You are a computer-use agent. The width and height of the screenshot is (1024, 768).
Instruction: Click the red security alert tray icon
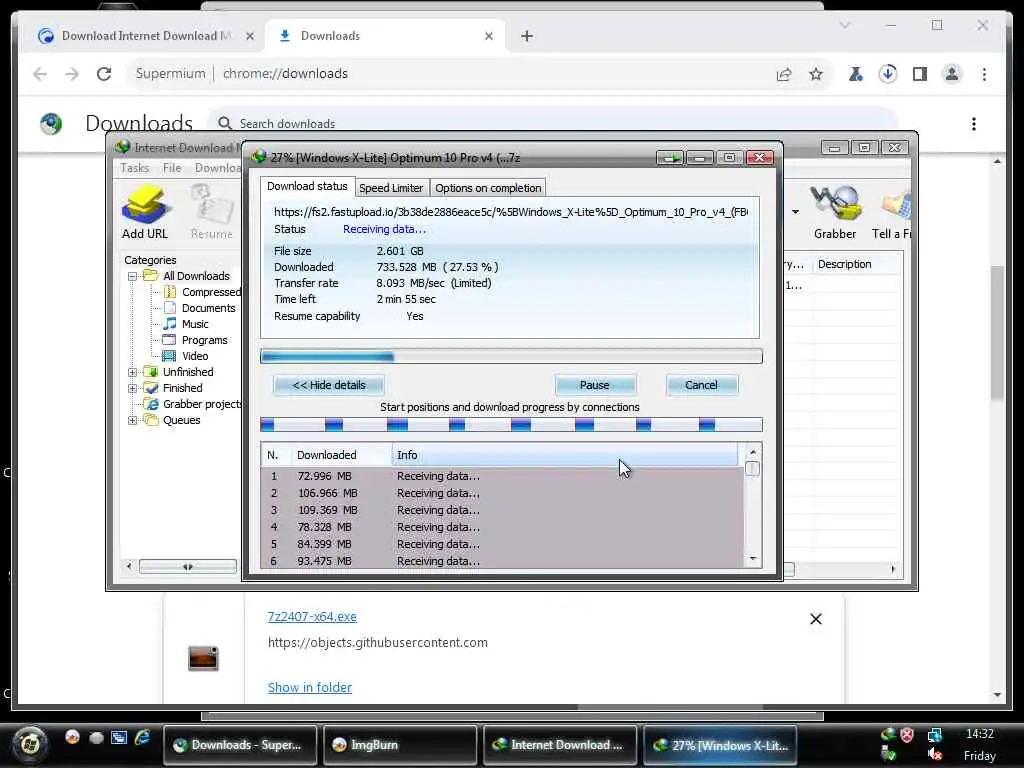pyautogui.click(x=907, y=735)
